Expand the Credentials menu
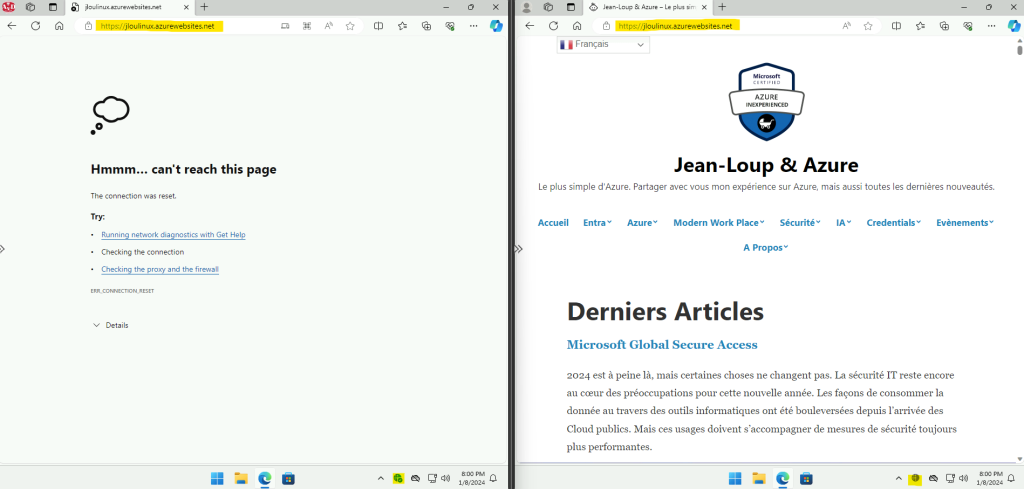This screenshot has height=489, width=1024. tap(893, 223)
